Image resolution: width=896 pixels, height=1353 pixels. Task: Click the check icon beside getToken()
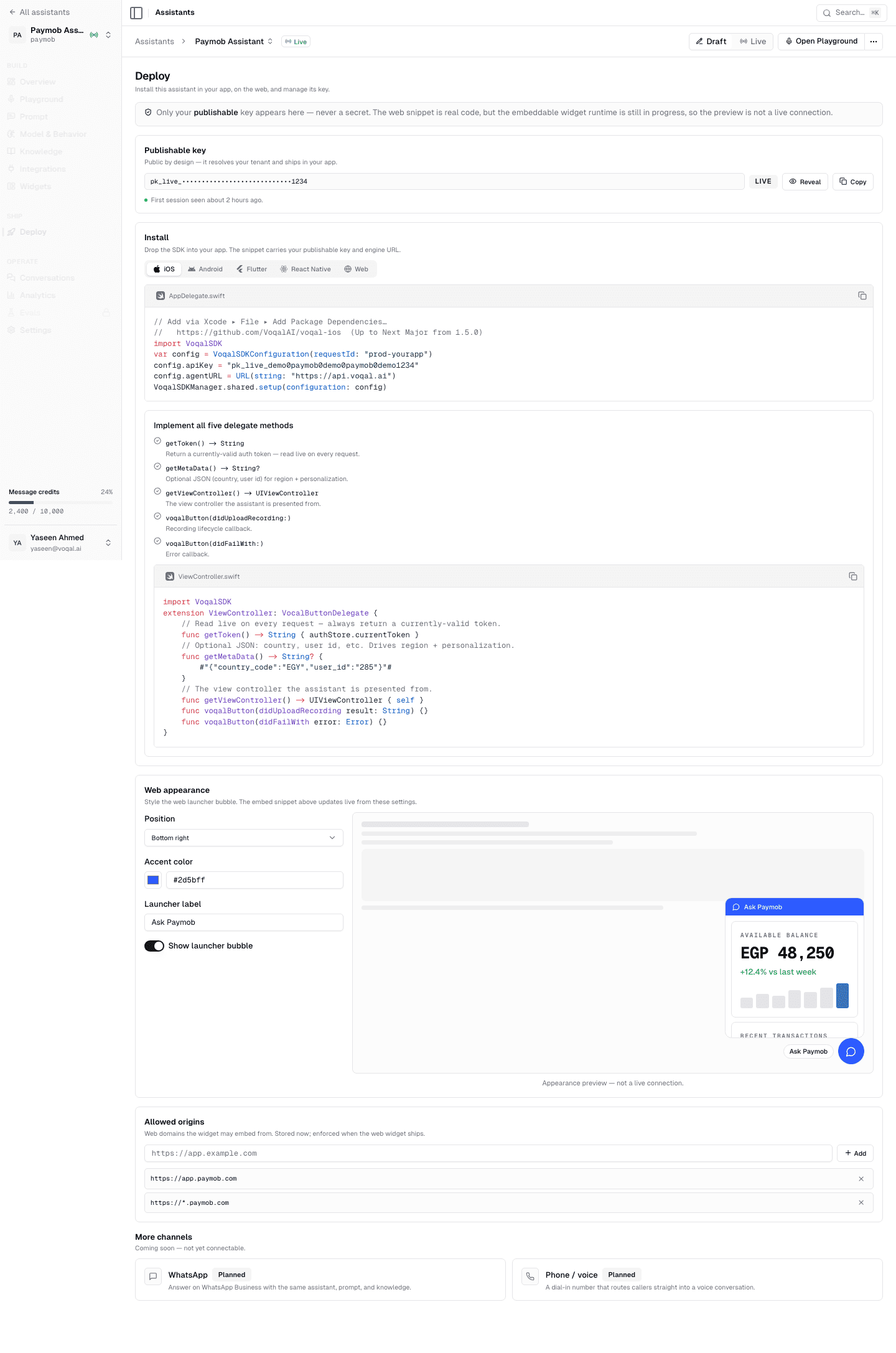click(x=157, y=441)
